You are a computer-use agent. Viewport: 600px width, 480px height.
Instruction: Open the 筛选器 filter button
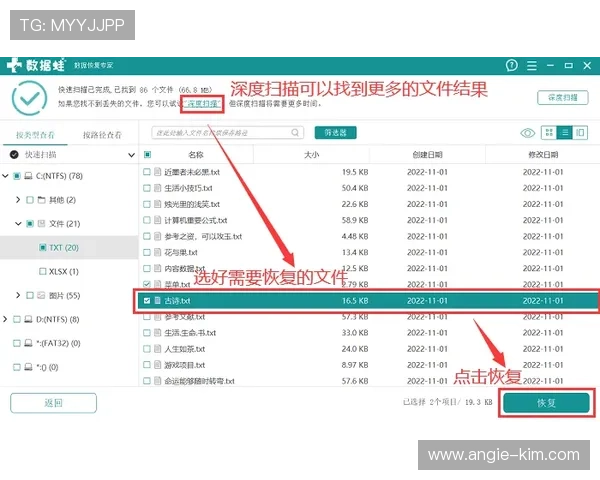point(336,133)
